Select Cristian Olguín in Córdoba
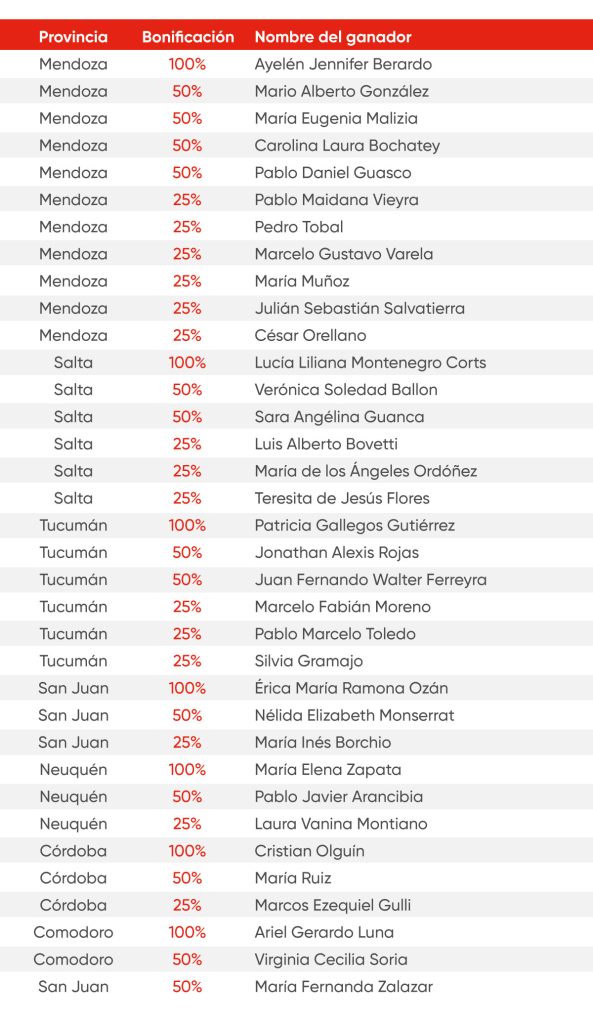 coord(310,851)
